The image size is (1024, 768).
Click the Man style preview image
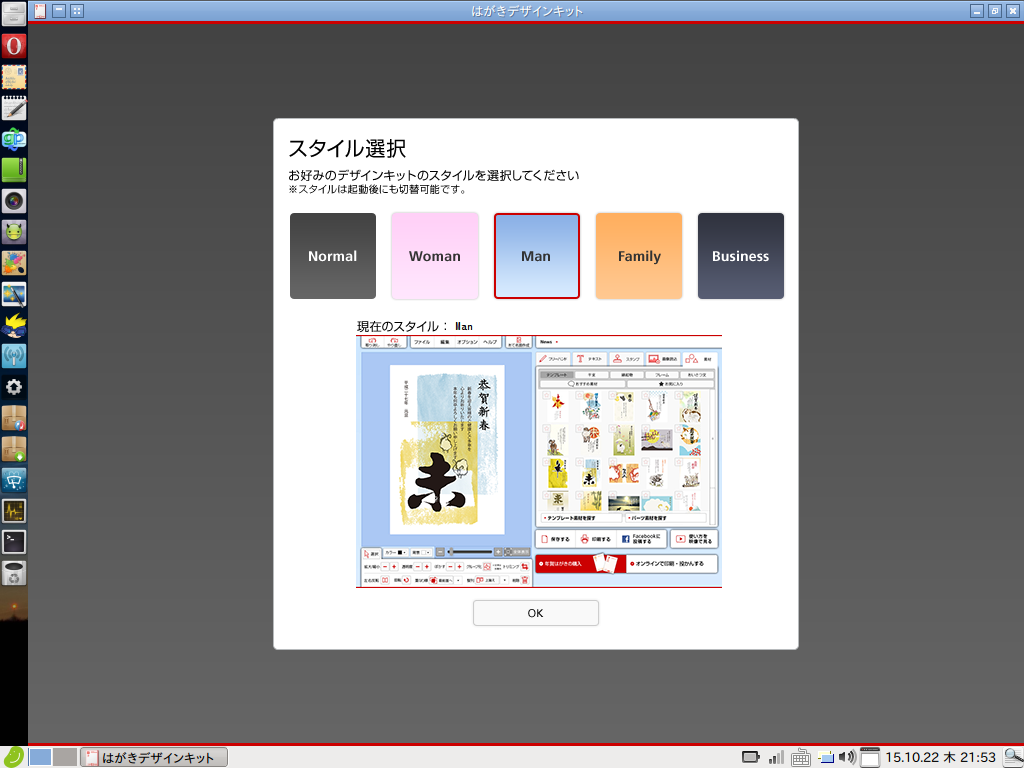[539, 461]
